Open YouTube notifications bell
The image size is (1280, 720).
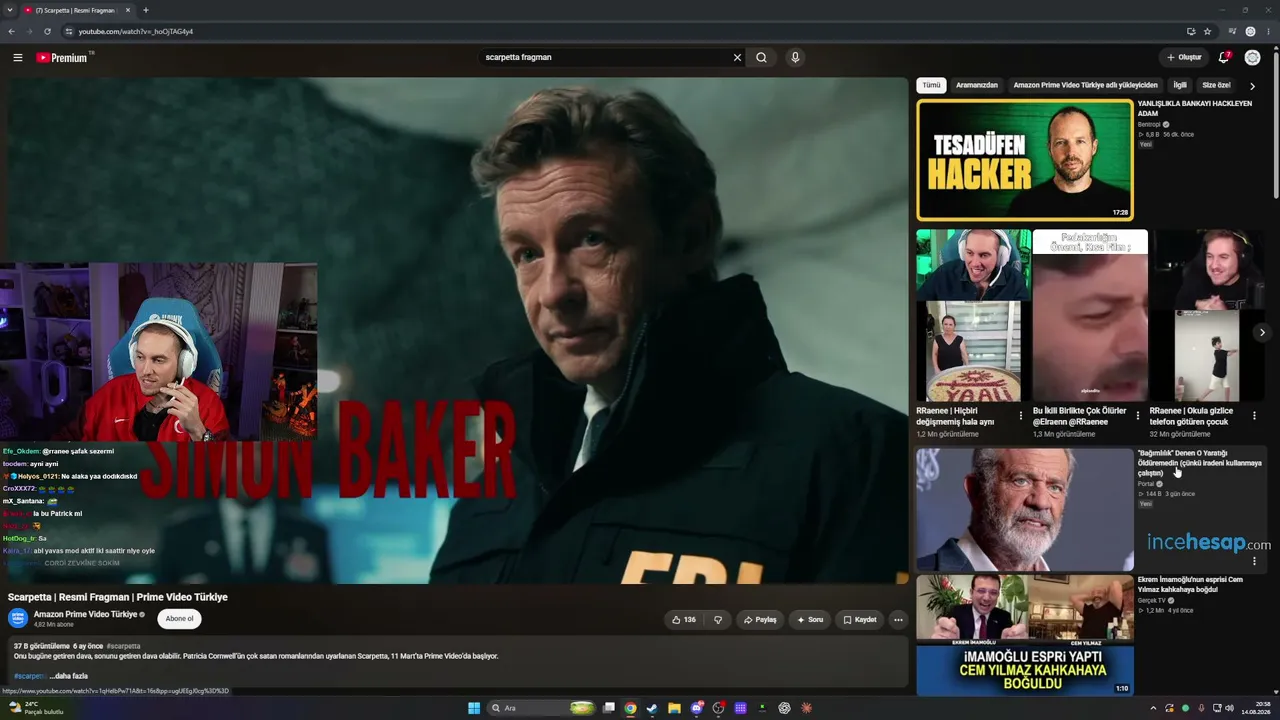pos(1223,57)
